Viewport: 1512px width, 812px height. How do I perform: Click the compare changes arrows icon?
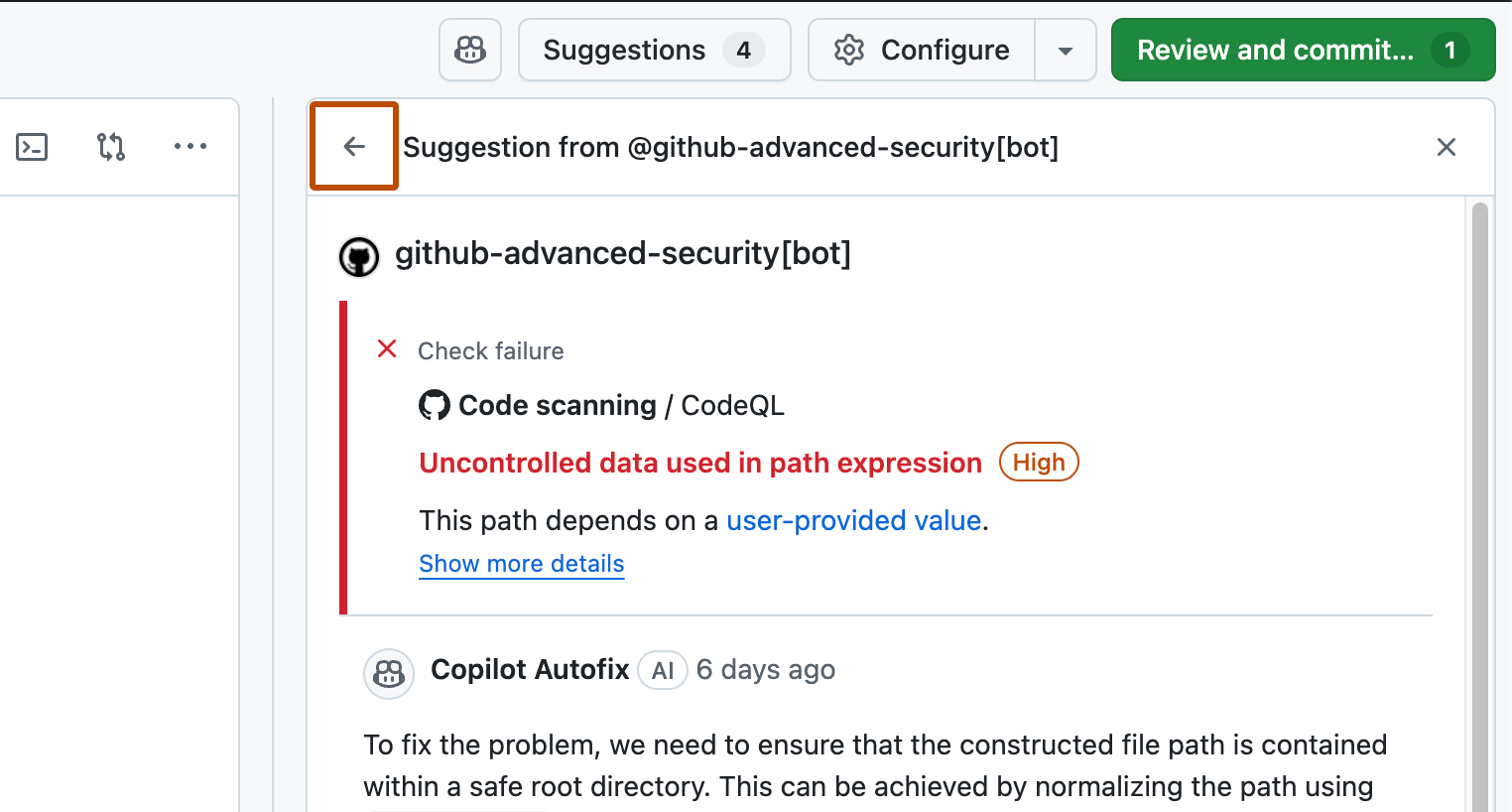click(x=111, y=147)
